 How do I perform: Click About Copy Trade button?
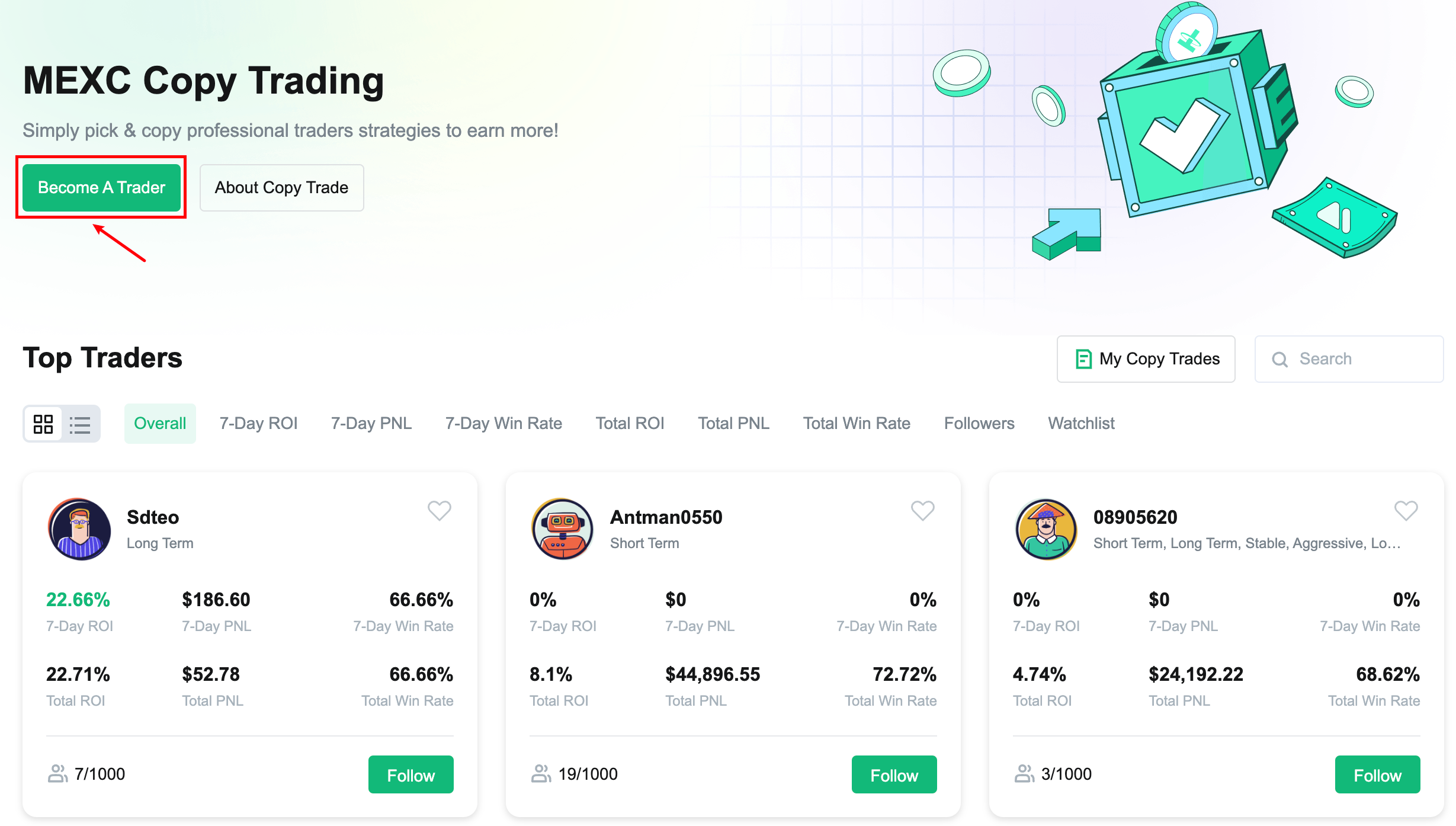pyautogui.click(x=281, y=187)
